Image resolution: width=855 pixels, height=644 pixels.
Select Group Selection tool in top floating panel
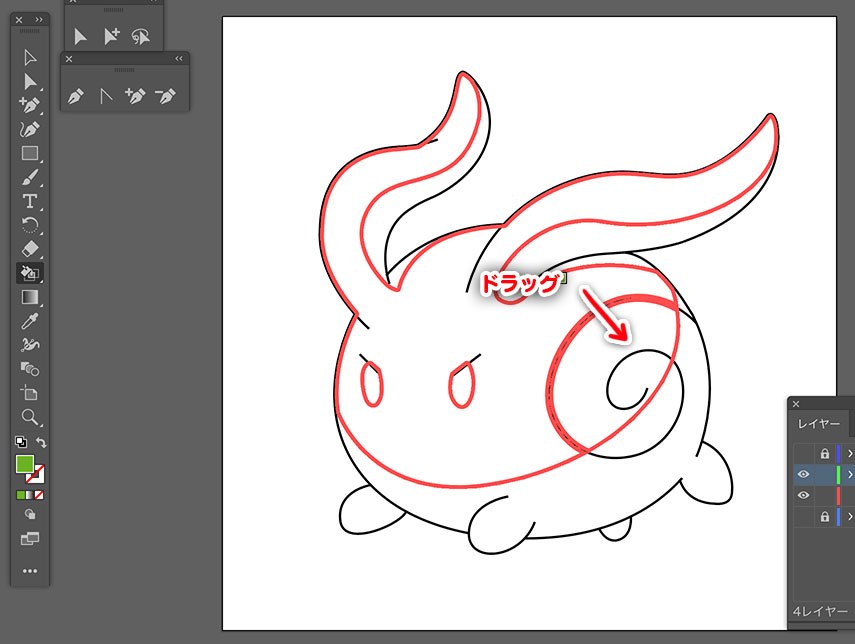[111, 37]
